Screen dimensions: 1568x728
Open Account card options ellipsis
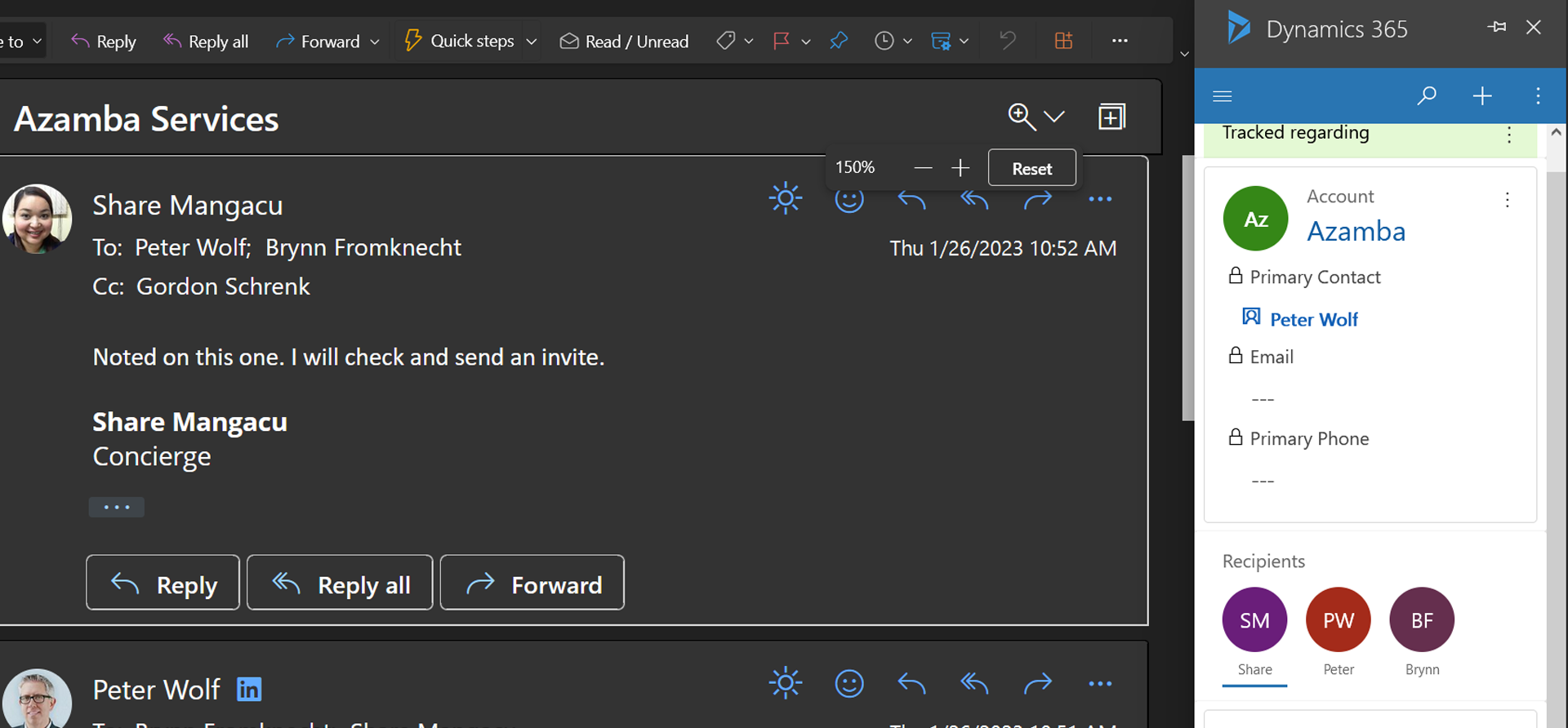tap(1508, 199)
